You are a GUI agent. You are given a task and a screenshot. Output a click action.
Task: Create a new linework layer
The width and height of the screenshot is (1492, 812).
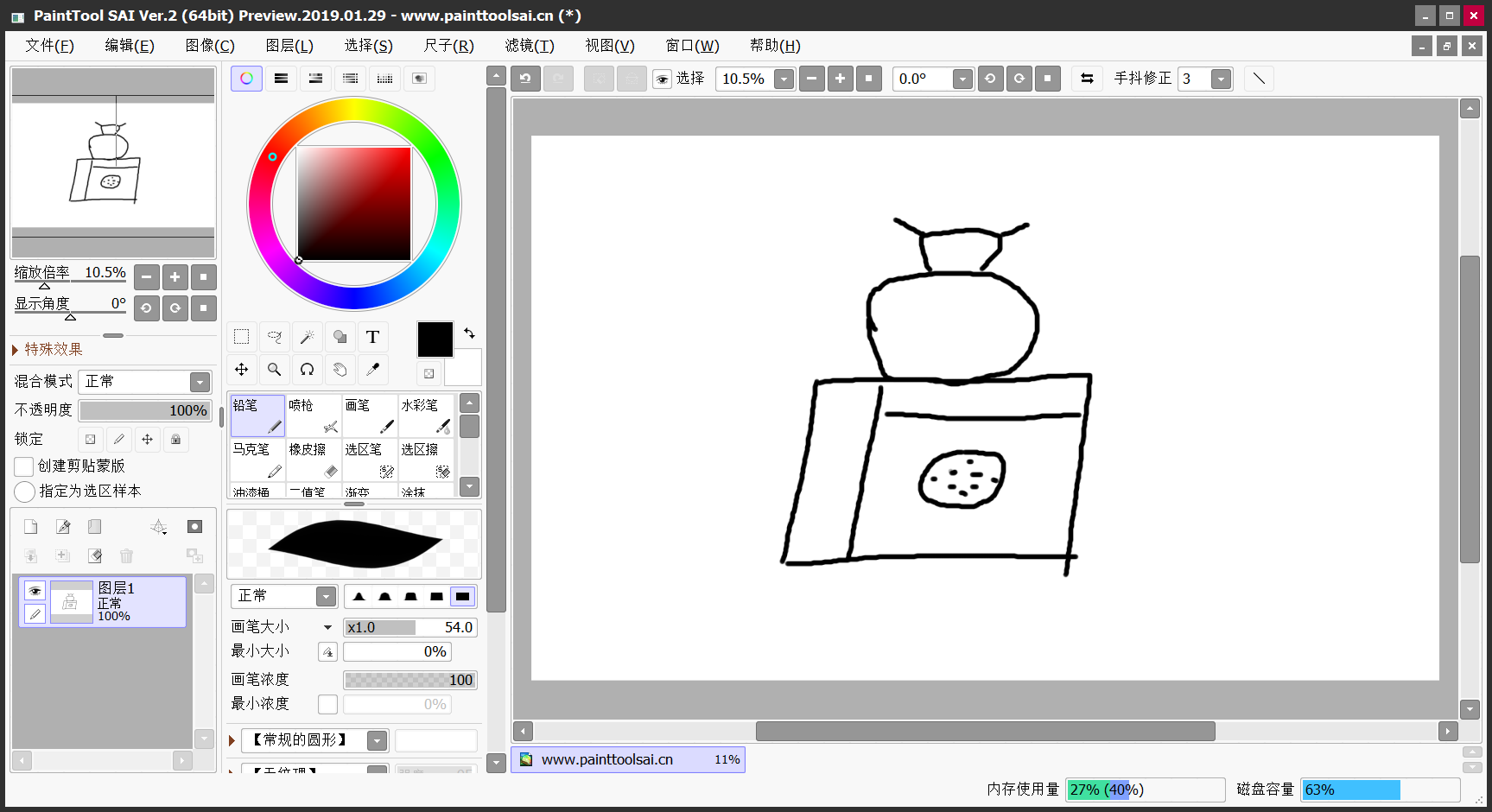click(63, 527)
